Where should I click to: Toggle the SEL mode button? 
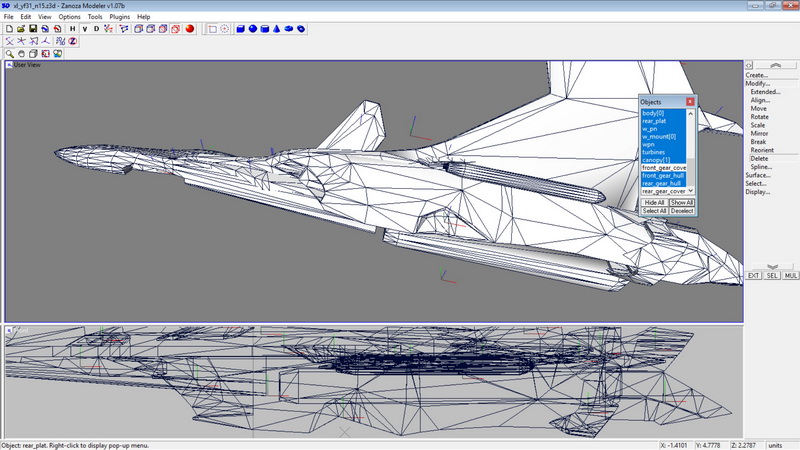pos(772,276)
